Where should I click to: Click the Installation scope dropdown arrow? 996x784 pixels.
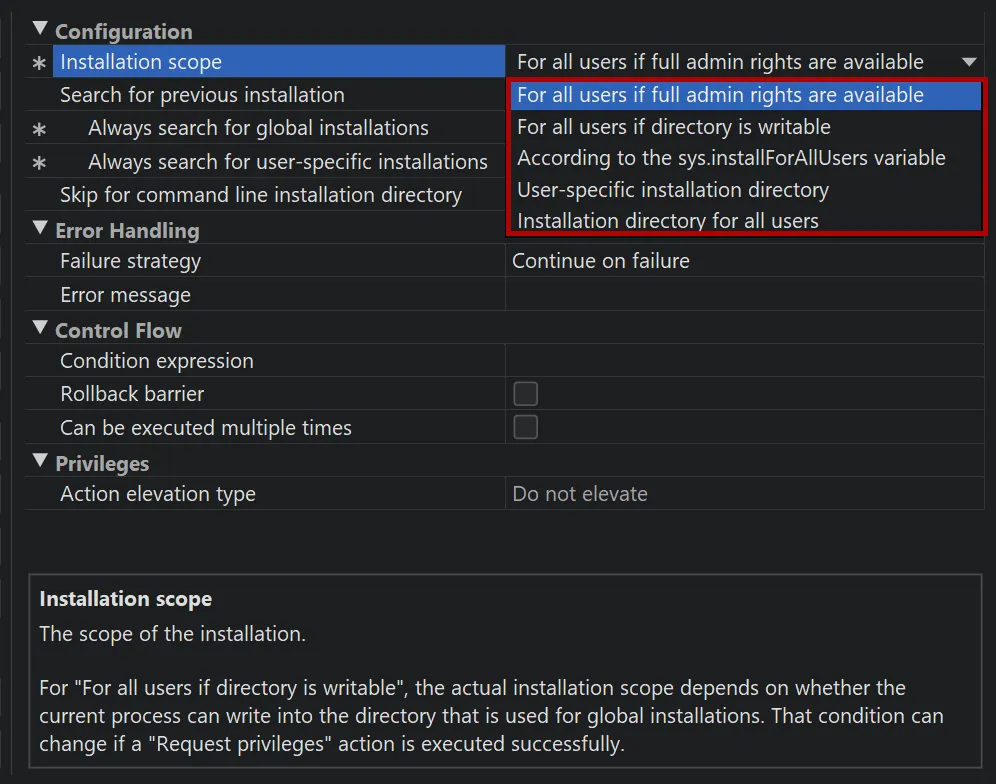(x=968, y=62)
